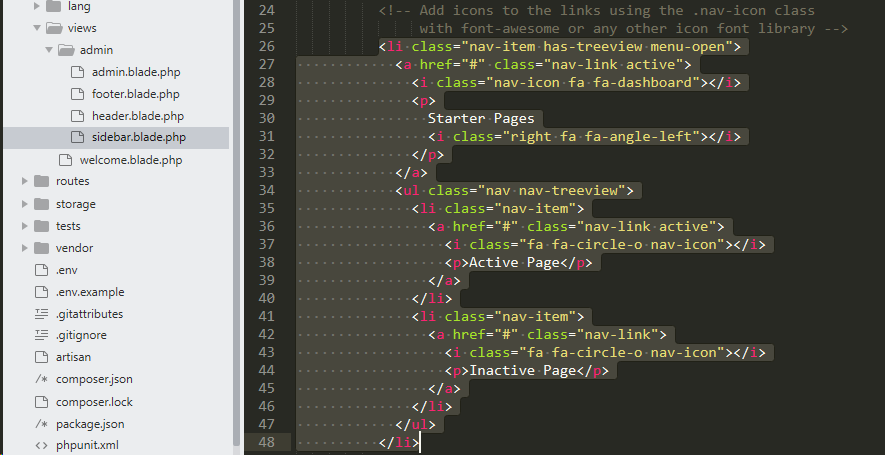Click line number 34 in gutter
This screenshot has width=885, height=455.
tap(266, 190)
